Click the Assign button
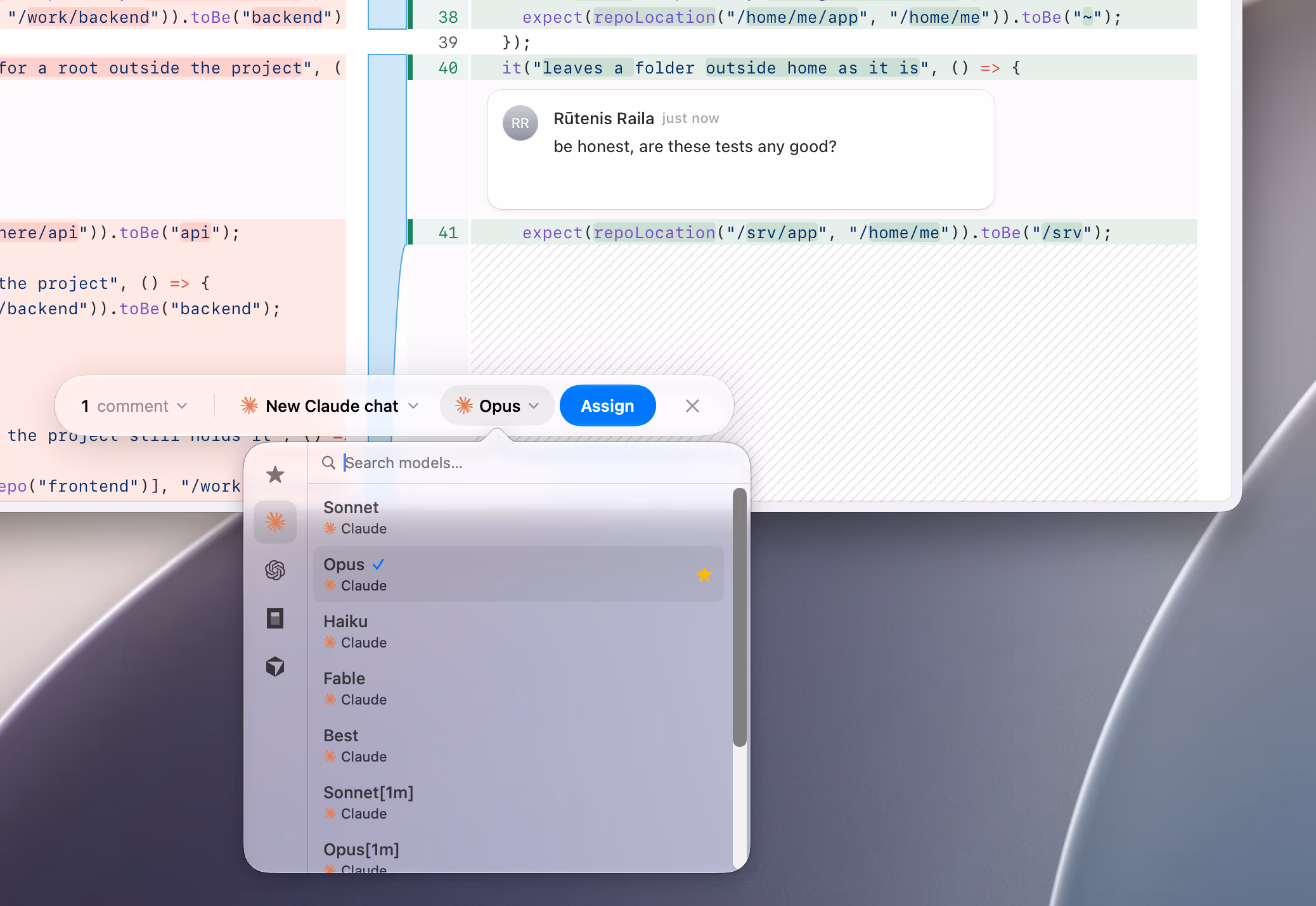1316x906 pixels. [x=607, y=406]
